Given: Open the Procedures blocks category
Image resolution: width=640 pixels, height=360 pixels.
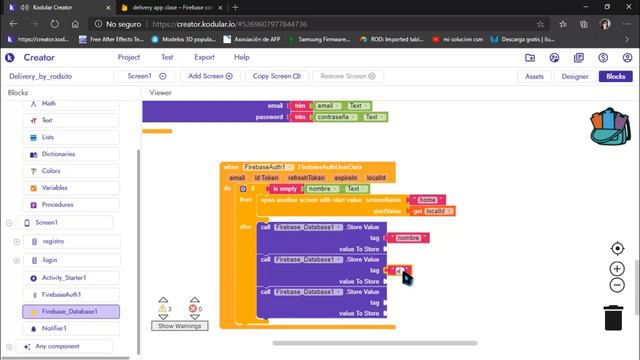Looking at the screenshot, I should point(71,204).
